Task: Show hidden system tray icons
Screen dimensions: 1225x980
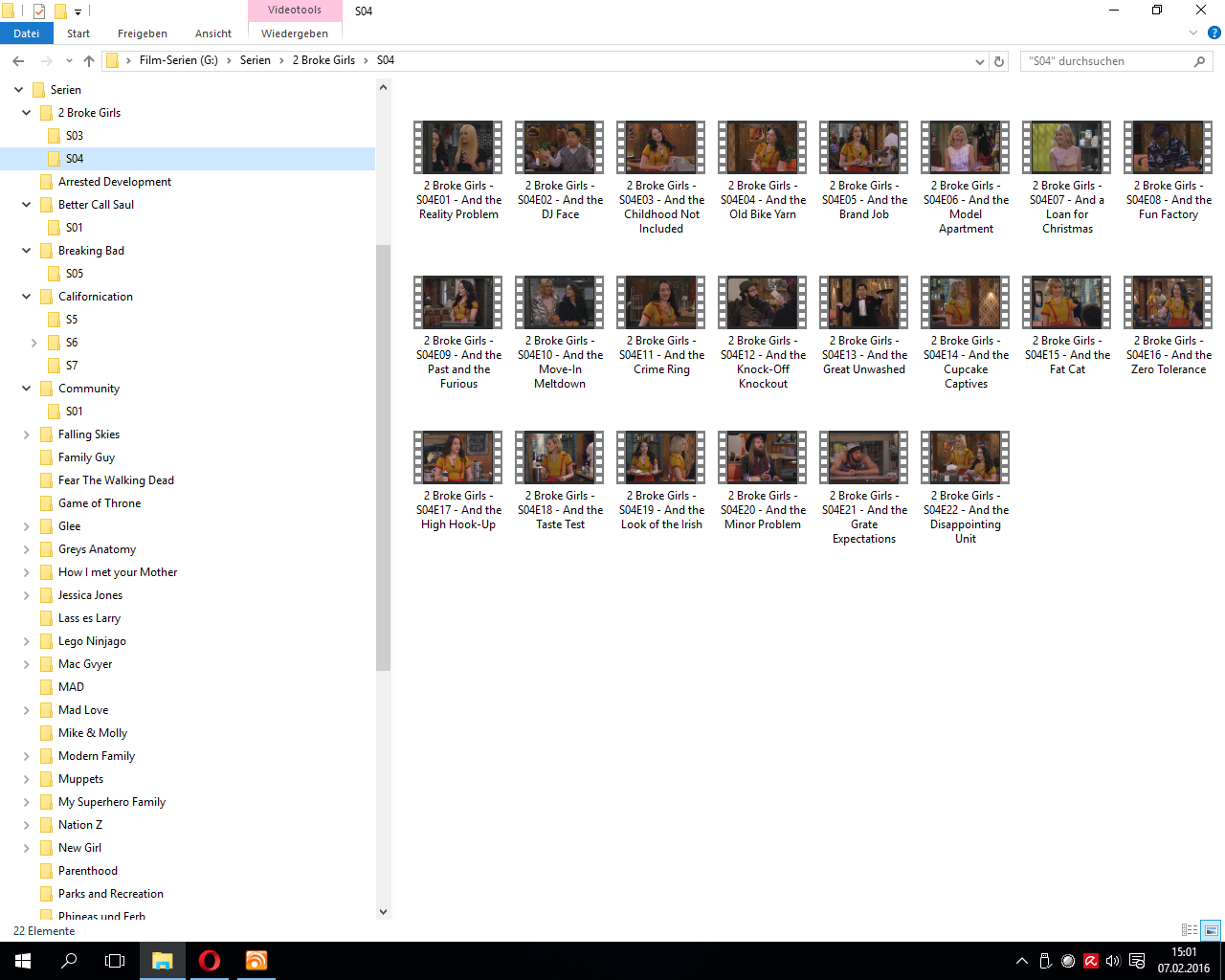Action: click(1022, 961)
